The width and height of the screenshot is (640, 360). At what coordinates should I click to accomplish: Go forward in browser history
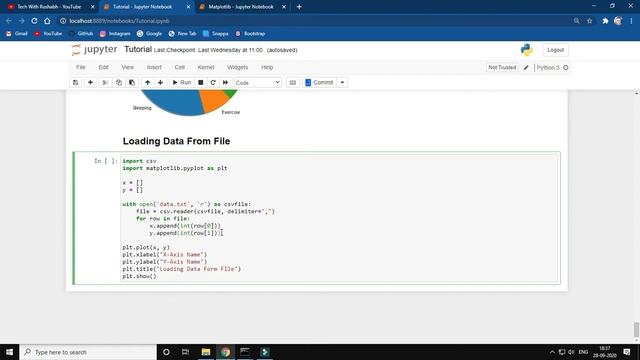pos(22,21)
